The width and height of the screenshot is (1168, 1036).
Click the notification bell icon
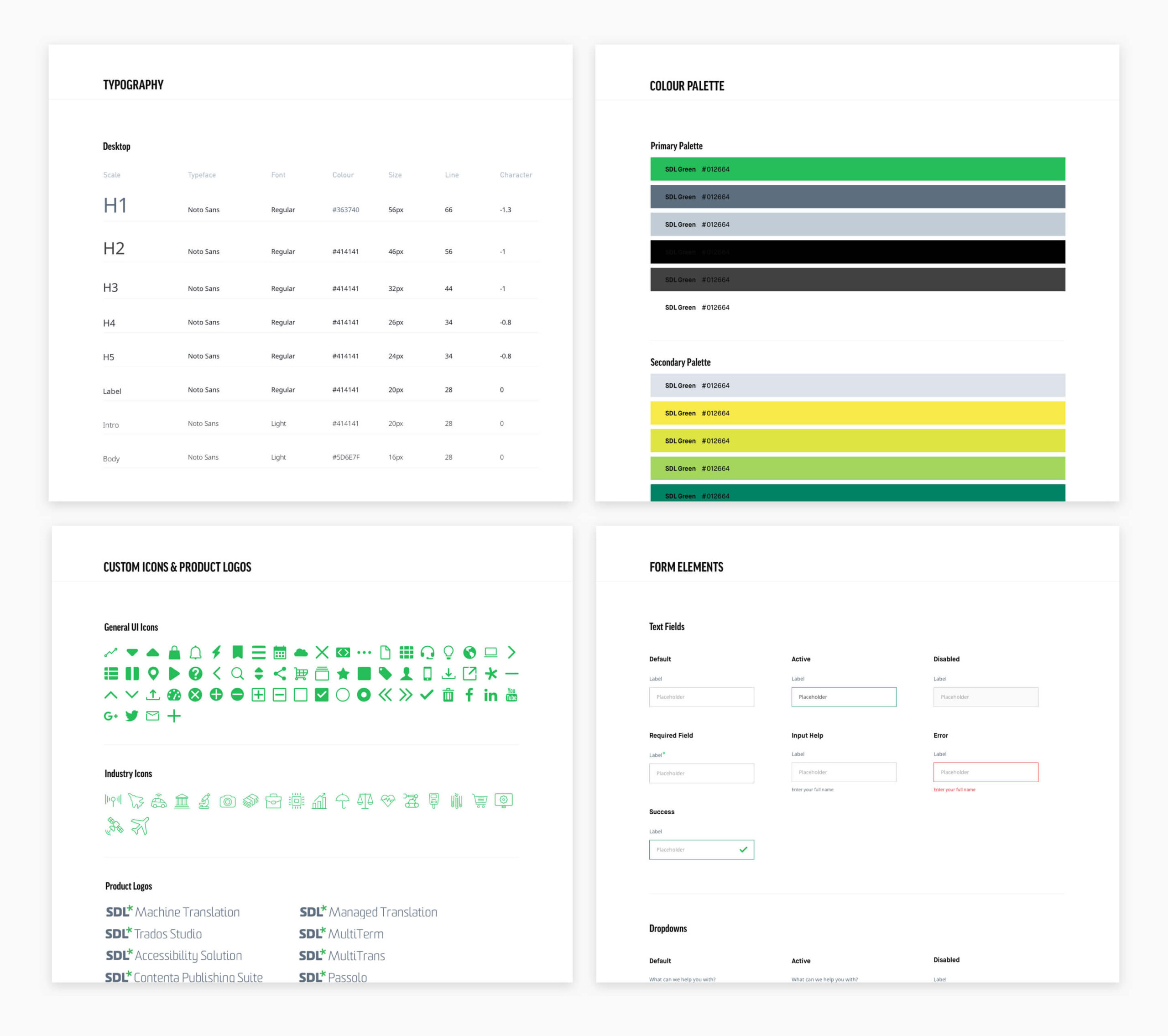[195, 652]
